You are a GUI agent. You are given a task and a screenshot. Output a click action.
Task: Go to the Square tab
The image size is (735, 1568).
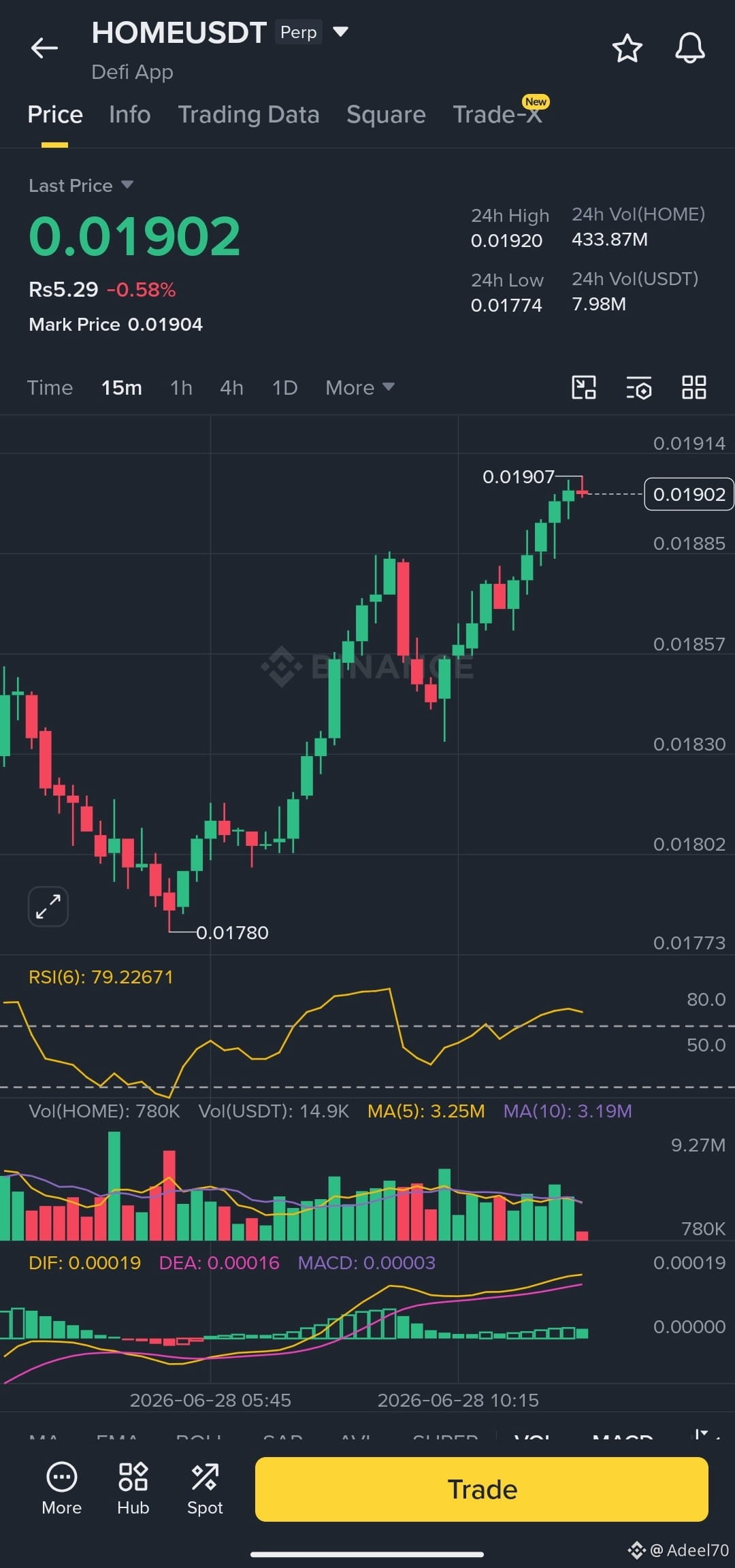[386, 114]
